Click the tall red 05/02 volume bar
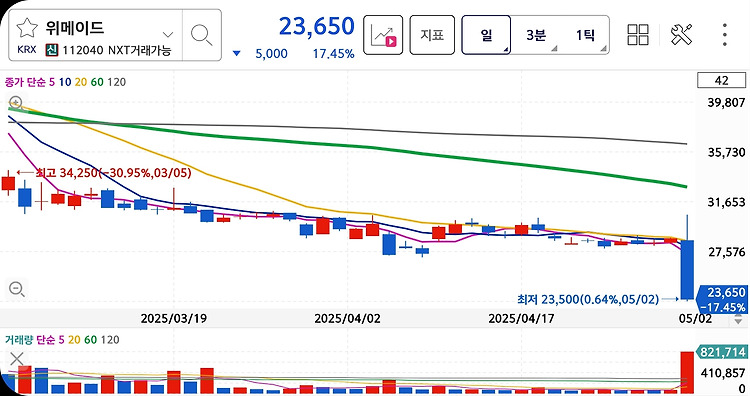Image resolution: width=750 pixels, height=396 pixels. click(687, 373)
